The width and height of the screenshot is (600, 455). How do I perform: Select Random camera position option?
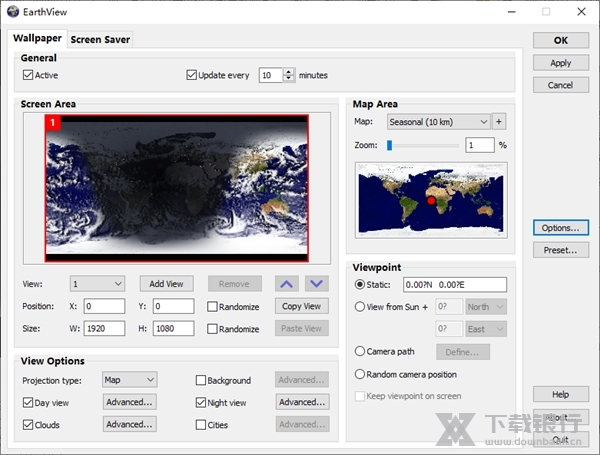[360, 374]
